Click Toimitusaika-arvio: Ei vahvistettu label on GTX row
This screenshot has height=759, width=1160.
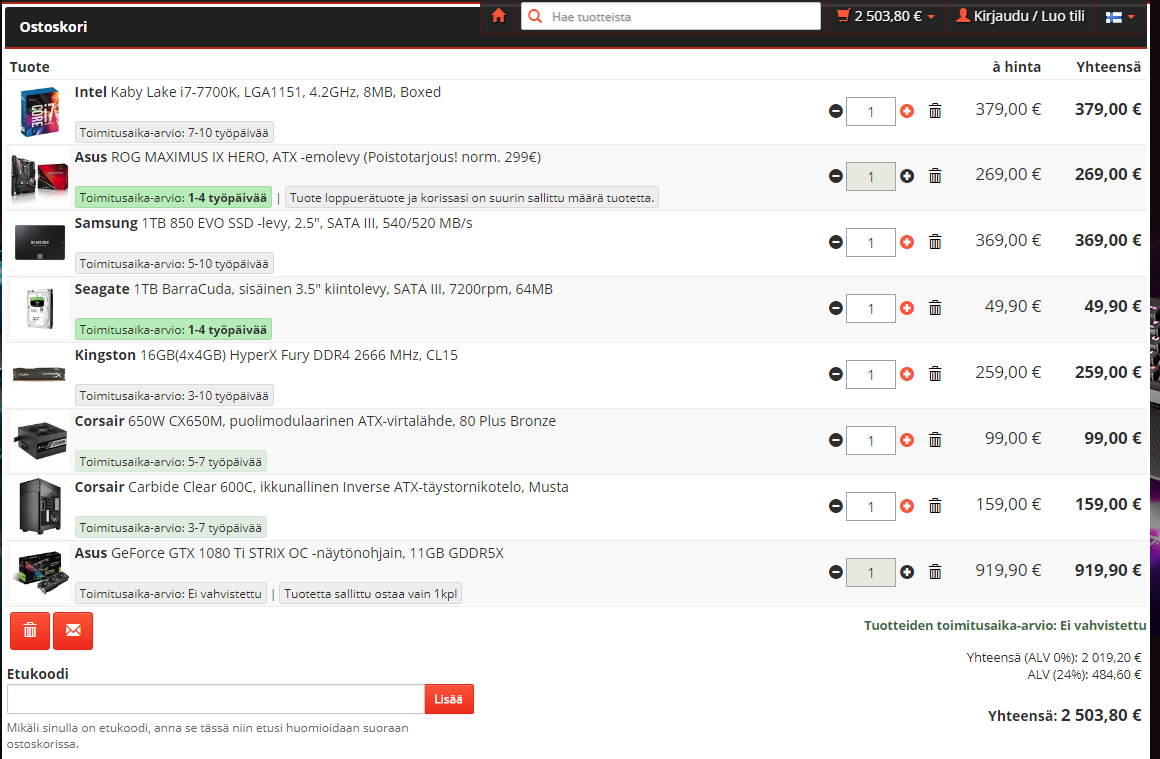pos(171,593)
